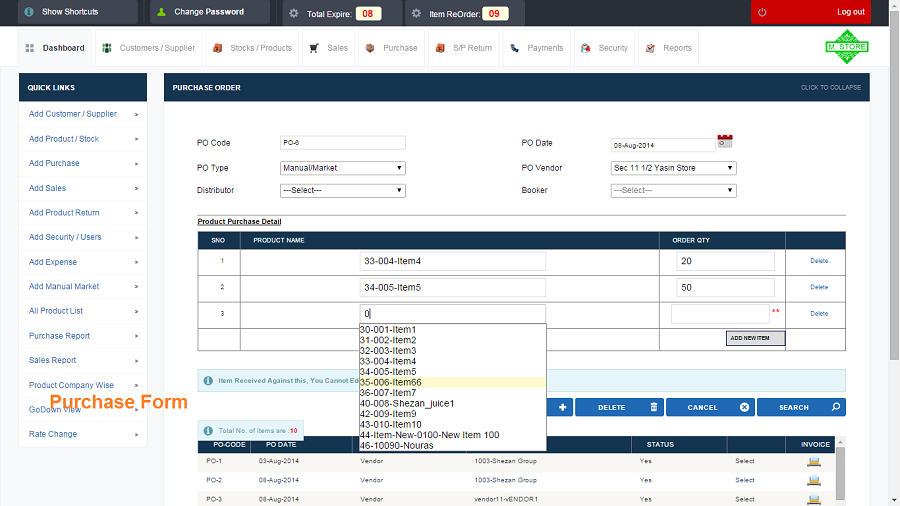Image resolution: width=900 pixels, height=506 pixels.
Task: Click the SEARCH button
Action: tap(801, 407)
